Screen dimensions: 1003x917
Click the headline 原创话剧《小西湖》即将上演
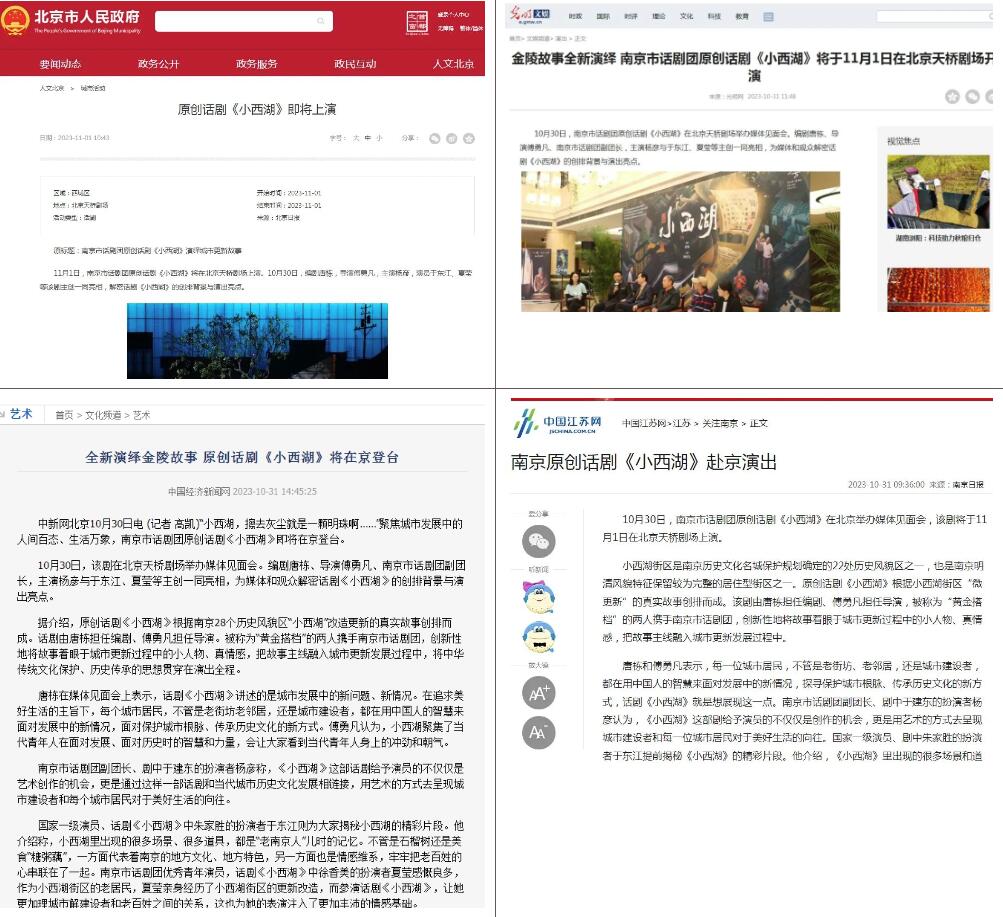[x=257, y=109]
